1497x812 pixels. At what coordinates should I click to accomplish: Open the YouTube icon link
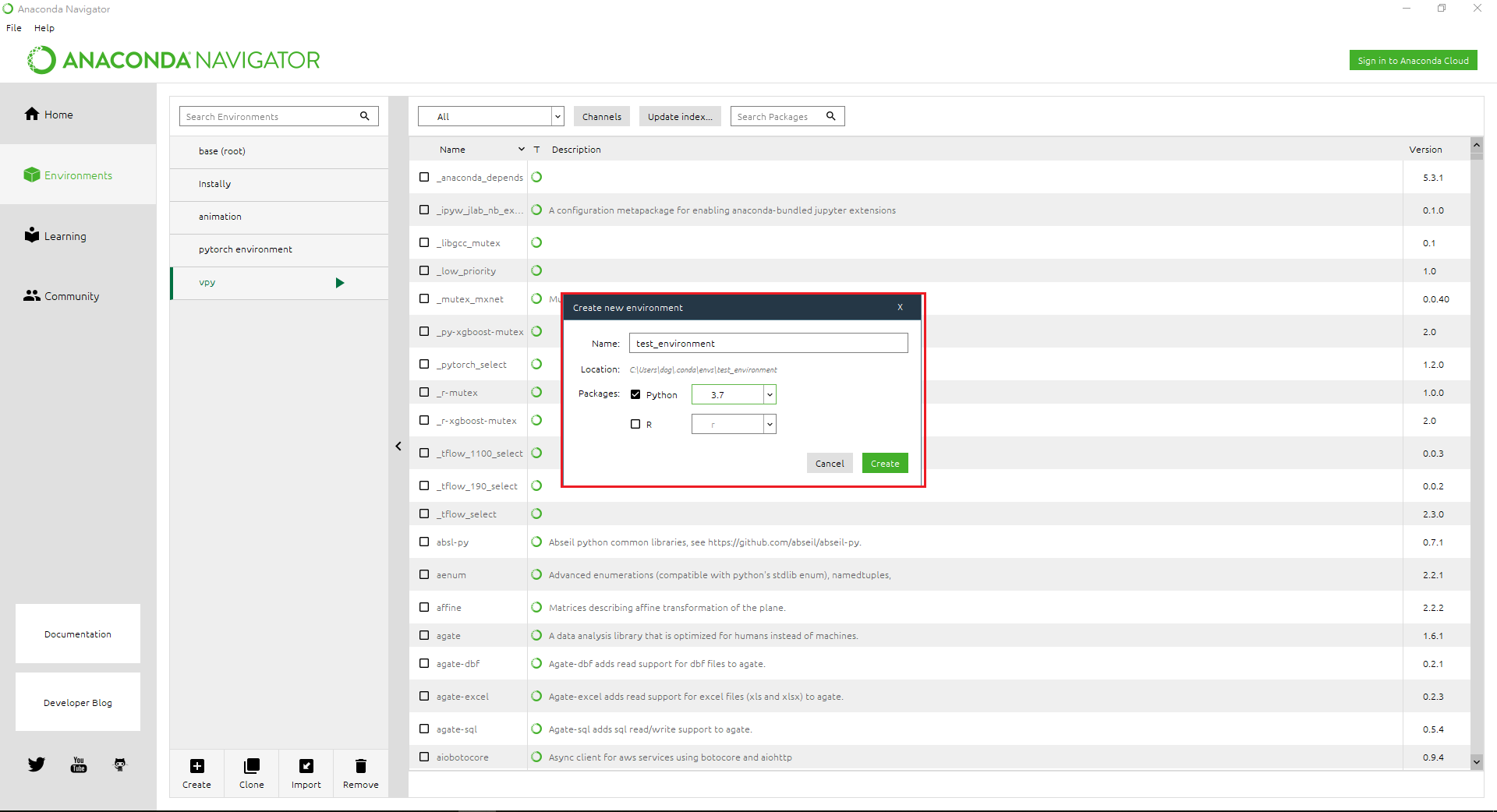[x=79, y=764]
